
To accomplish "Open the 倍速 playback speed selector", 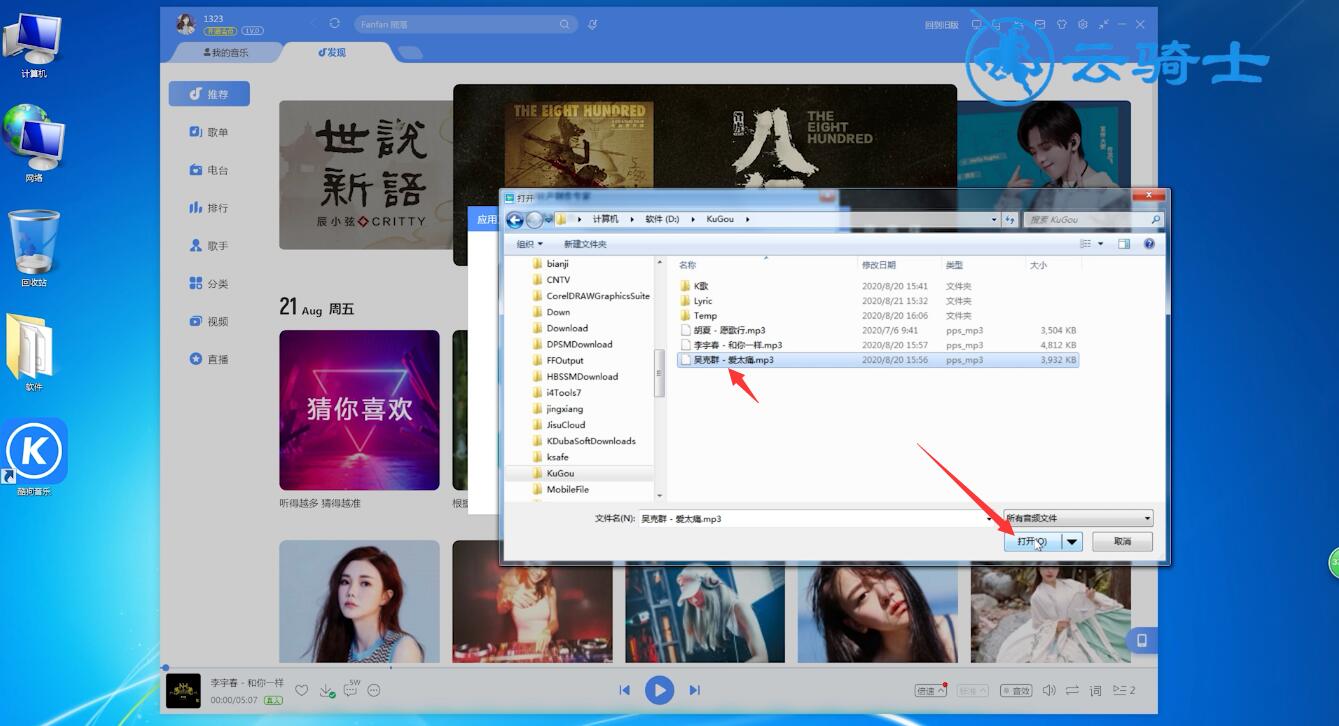I will pyautogui.click(x=929, y=690).
